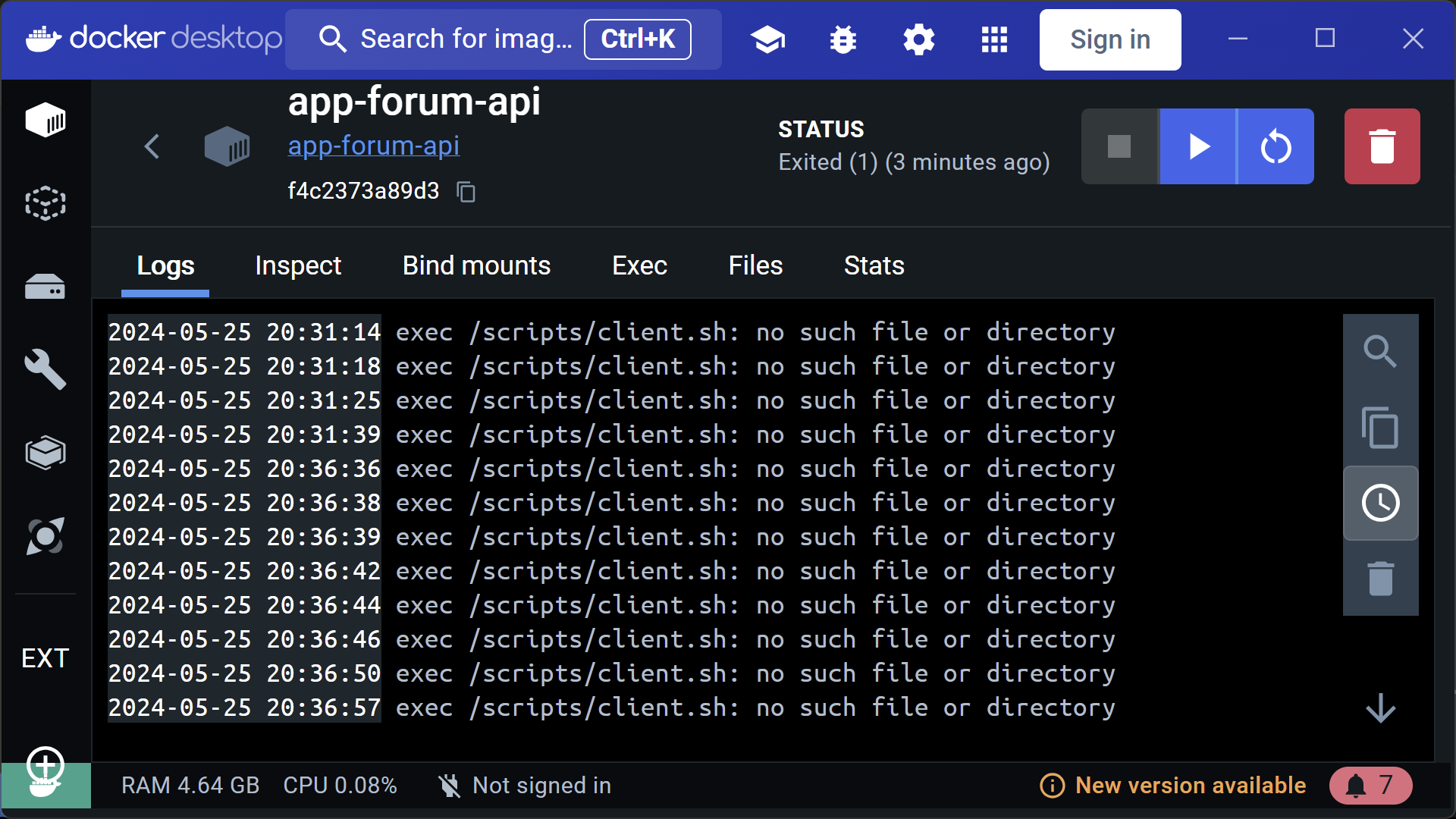This screenshot has height=819, width=1456.
Task: Select the log line timestamped 20:31:25
Action: pyautogui.click(x=611, y=400)
